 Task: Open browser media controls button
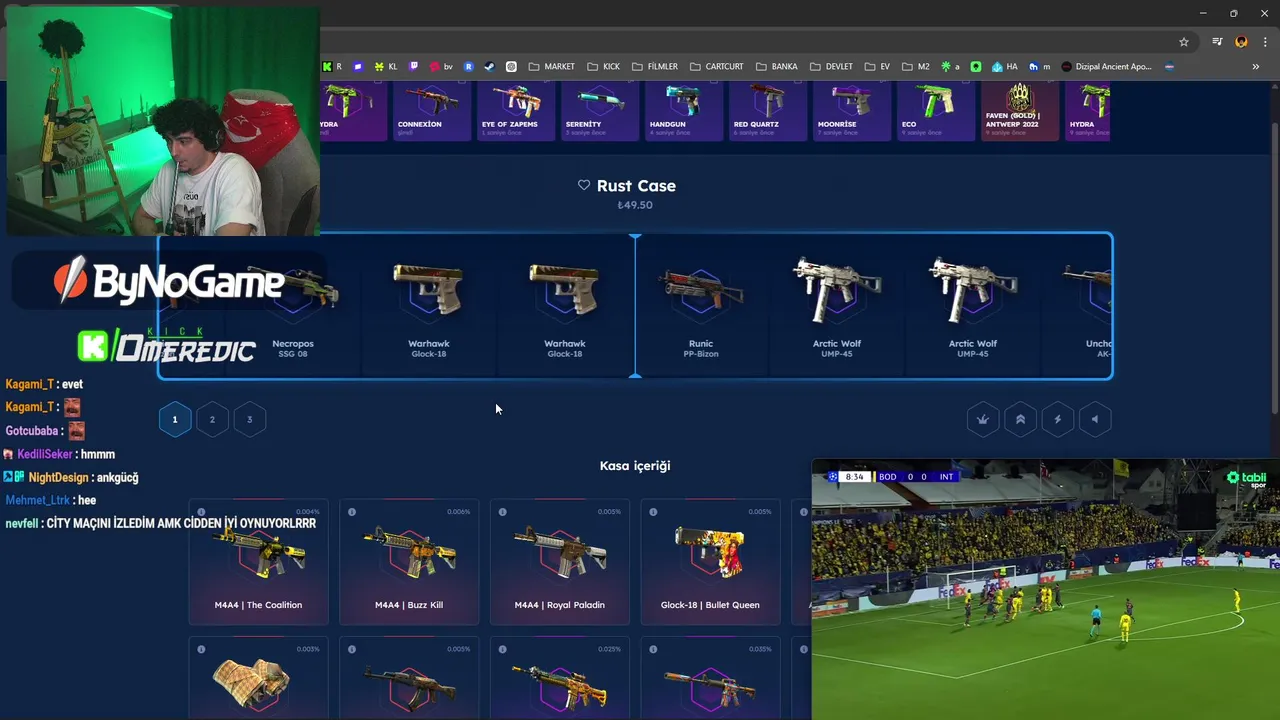click(x=1217, y=42)
